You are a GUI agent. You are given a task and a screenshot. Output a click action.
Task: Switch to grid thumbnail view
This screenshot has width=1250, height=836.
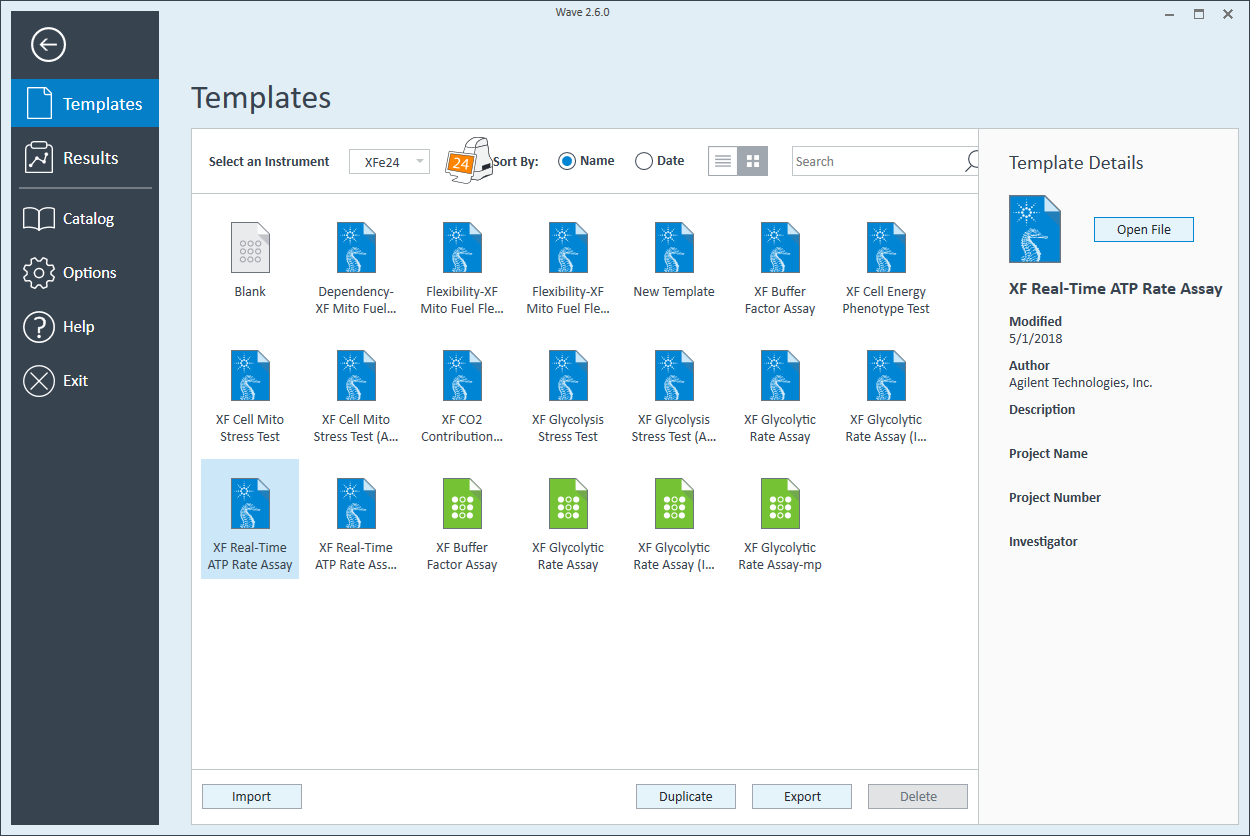point(753,161)
